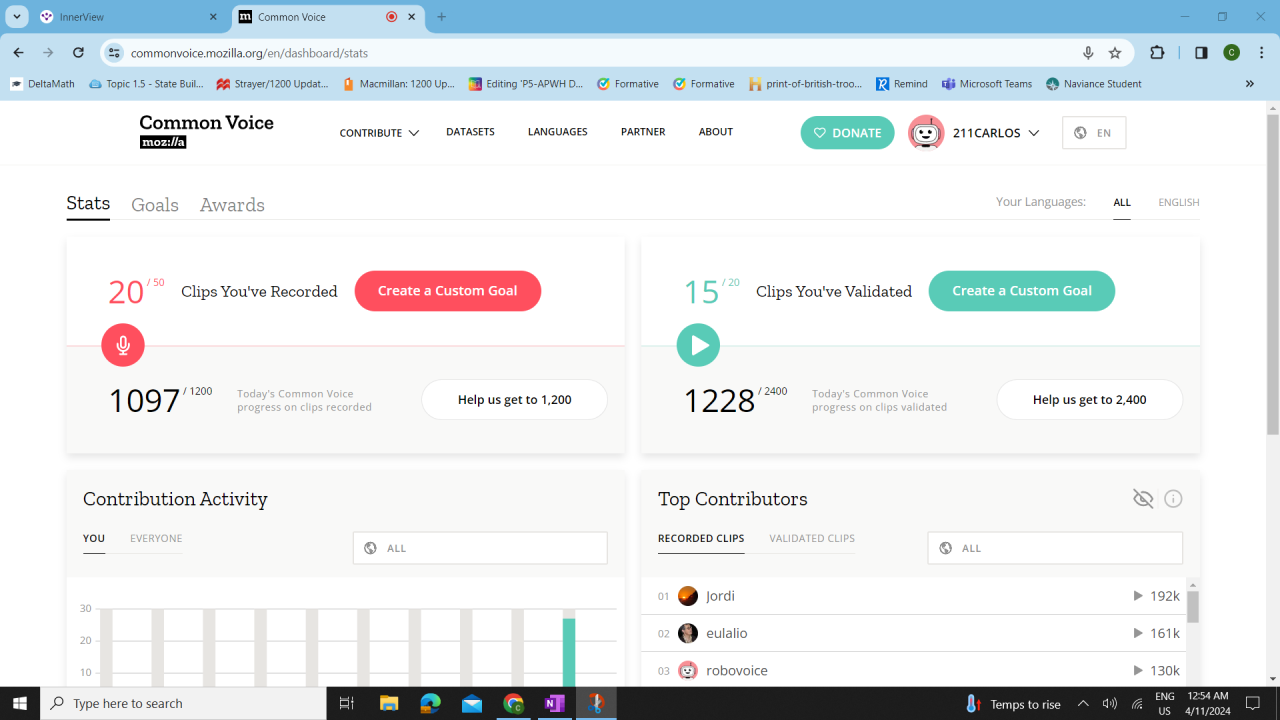Viewport: 1280px width, 720px height.
Task: Open a new browser tab
Action: (x=441, y=17)
